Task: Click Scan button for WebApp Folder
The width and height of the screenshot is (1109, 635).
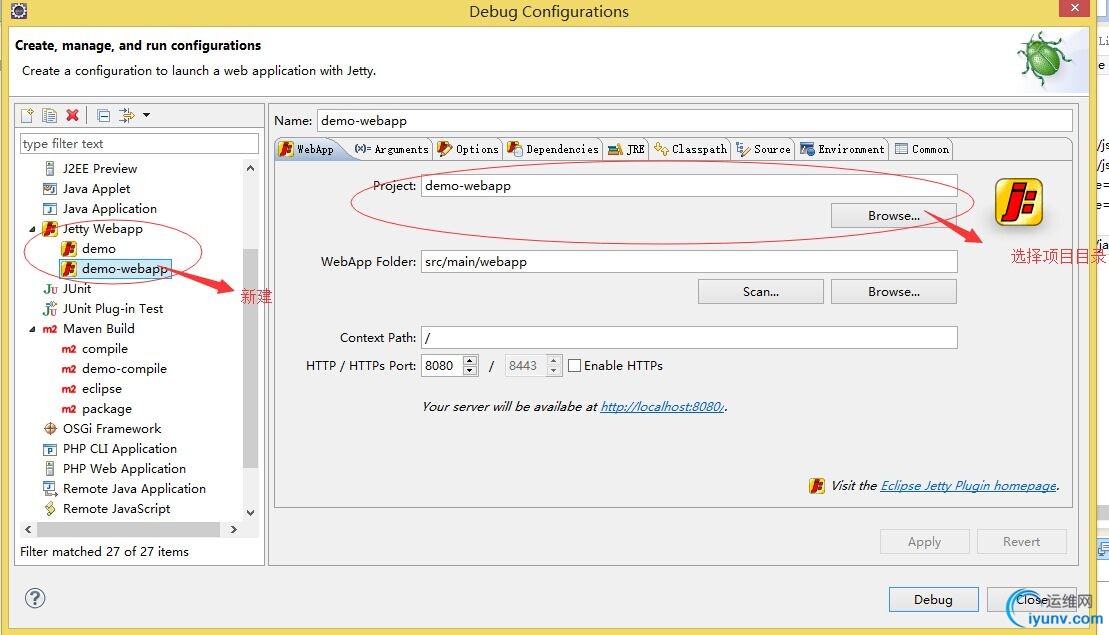Action: [x=760, y=291]
